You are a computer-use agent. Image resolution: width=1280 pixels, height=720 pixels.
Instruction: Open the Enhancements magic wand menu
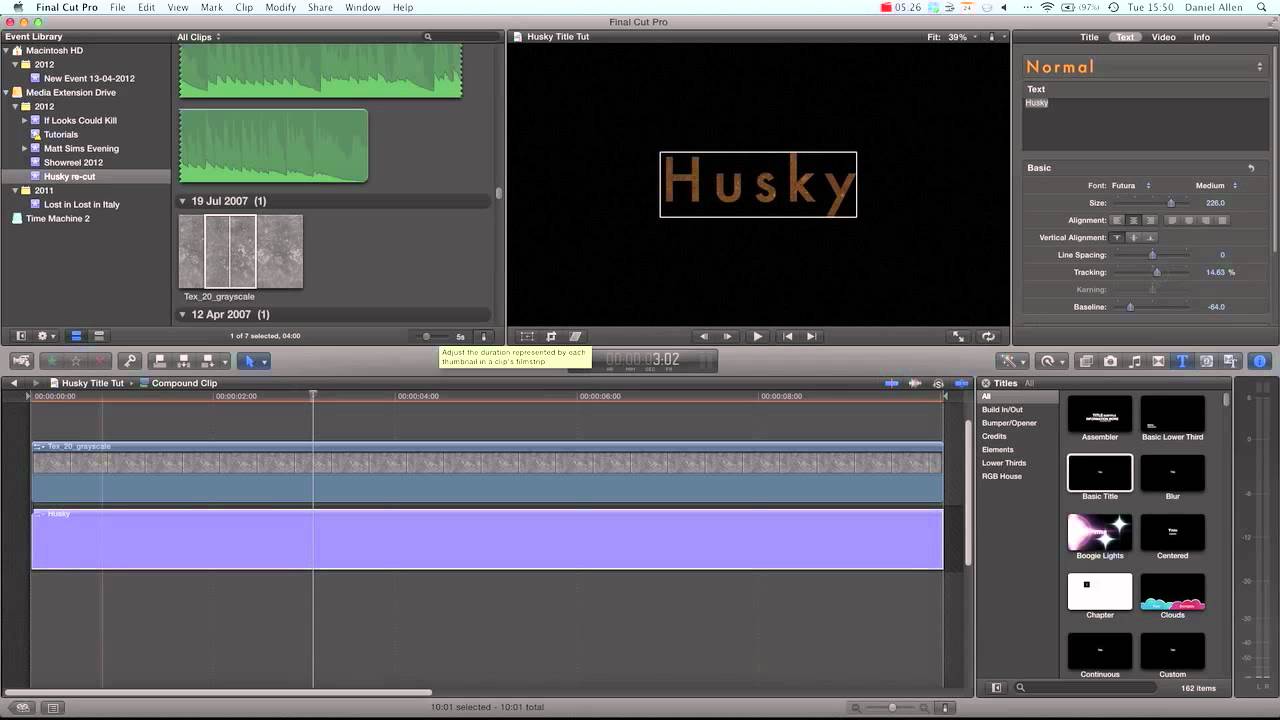click(x=1012, y=361)
